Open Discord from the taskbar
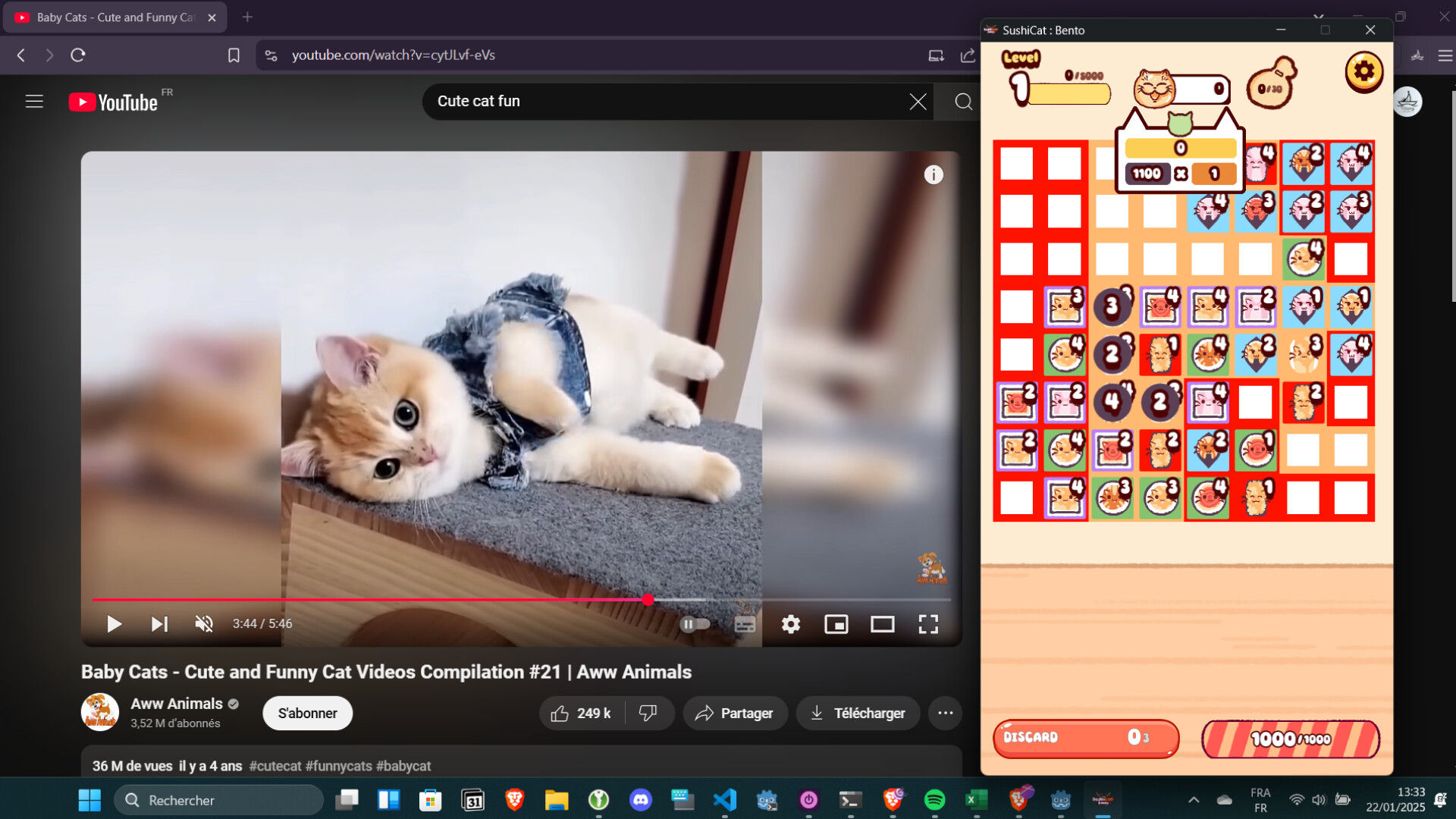The image size is (1456, 819). pyautogui.click(x=642, y=800)
